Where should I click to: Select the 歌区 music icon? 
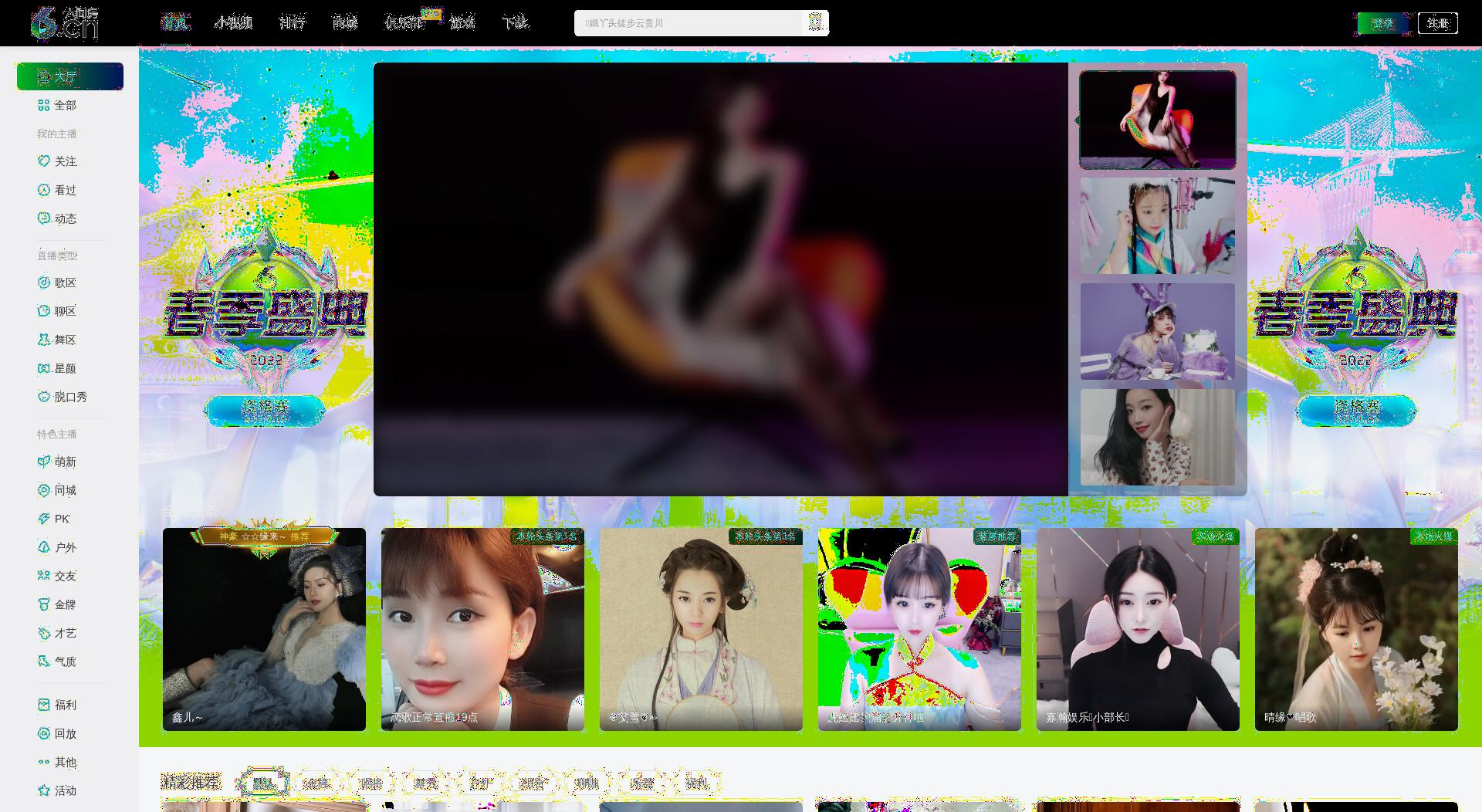click(x=44, y=283)
